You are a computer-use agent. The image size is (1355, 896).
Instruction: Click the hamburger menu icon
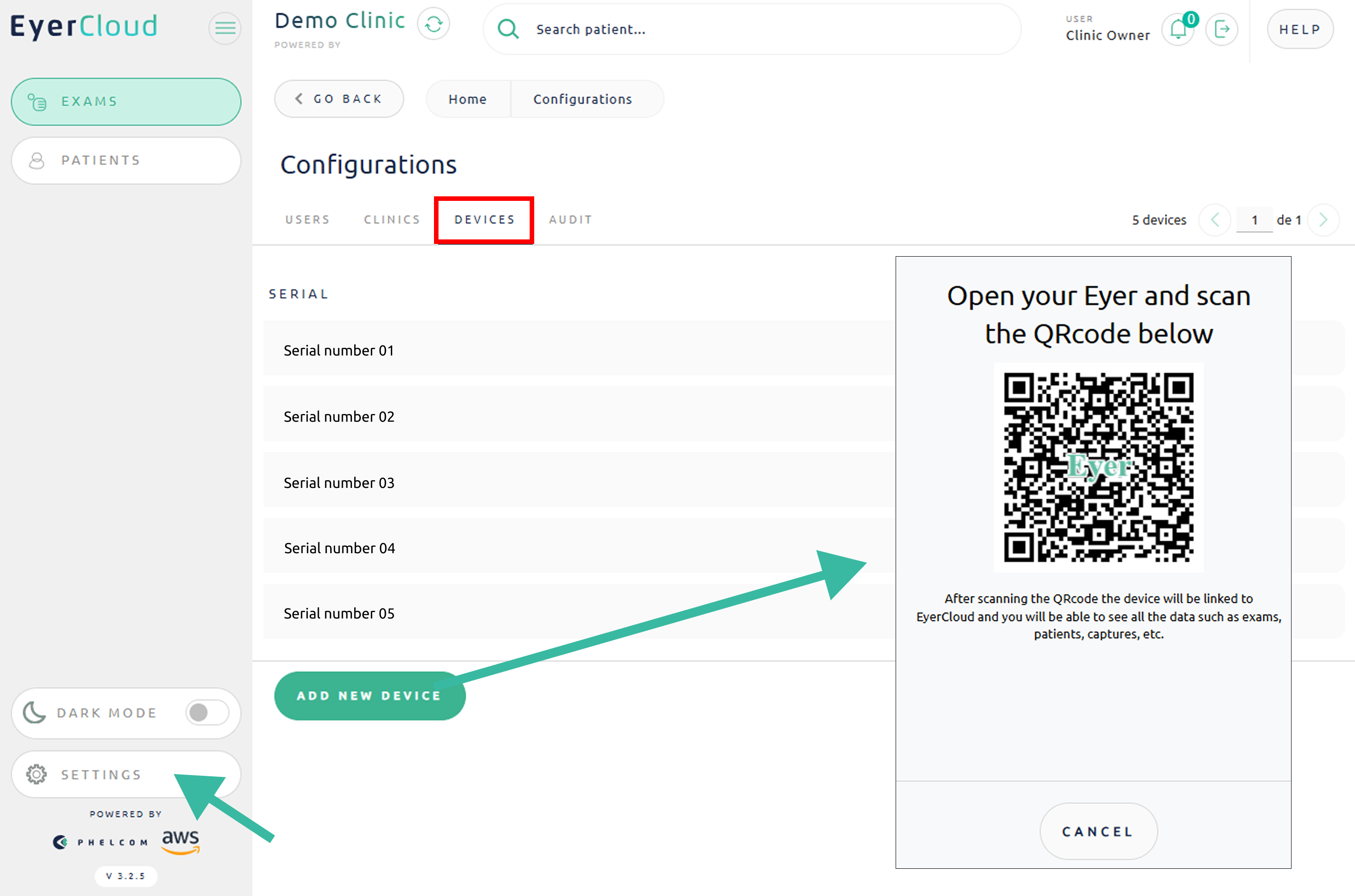pos(224,27)
